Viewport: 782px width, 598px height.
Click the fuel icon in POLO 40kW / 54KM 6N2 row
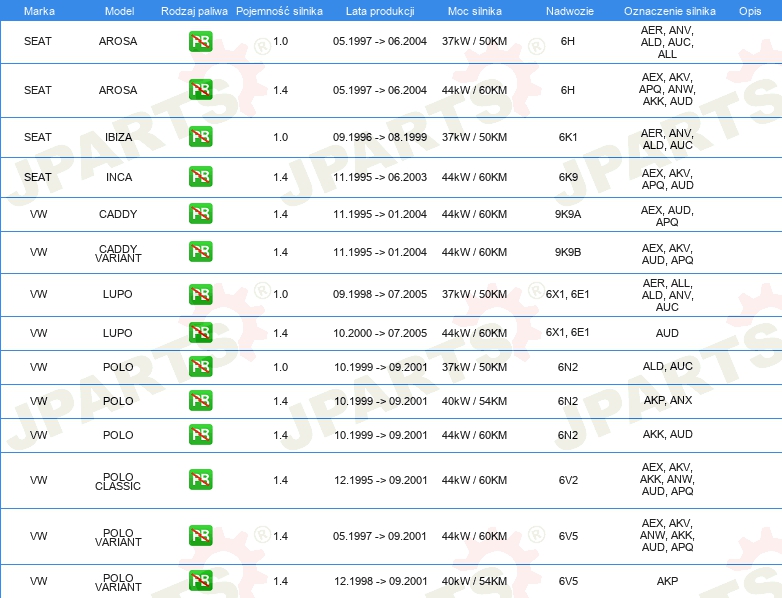click(200, 400)
